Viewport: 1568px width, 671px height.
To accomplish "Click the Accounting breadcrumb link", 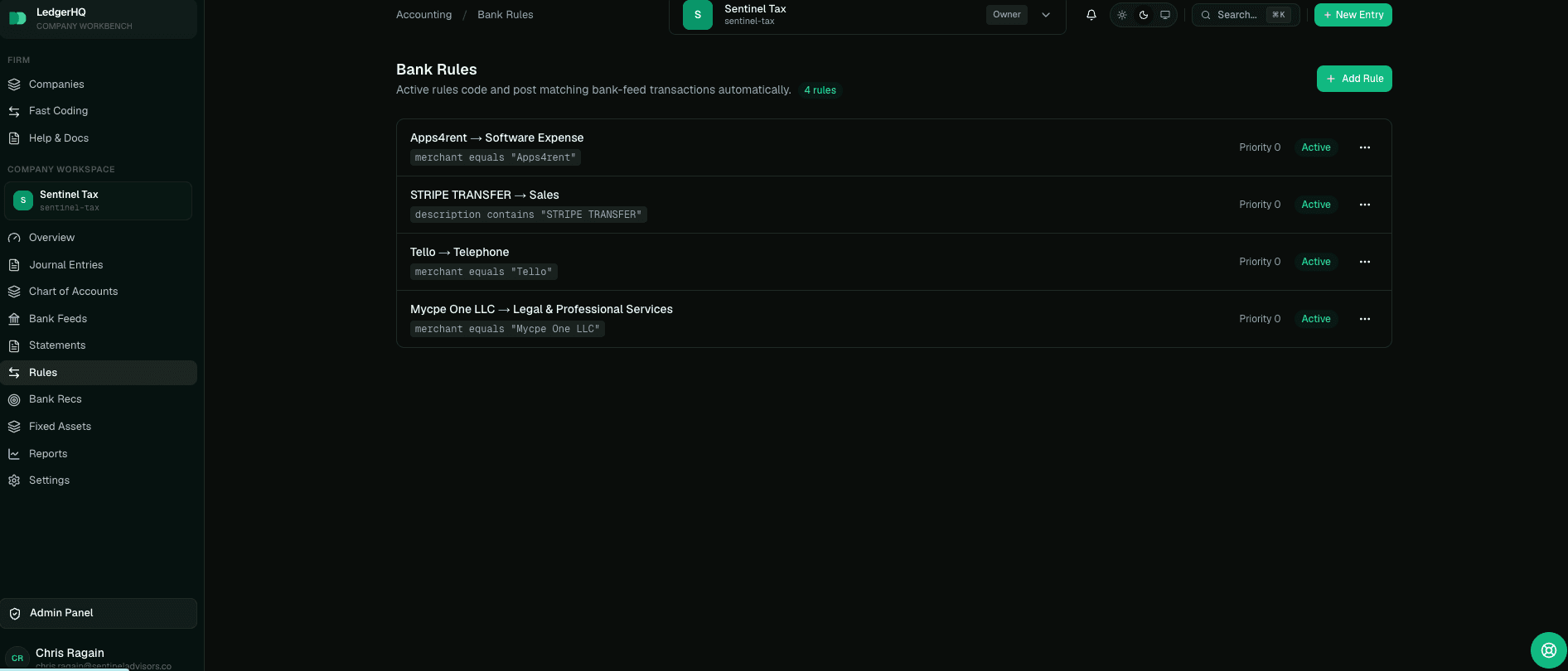I will pos(423,15).
